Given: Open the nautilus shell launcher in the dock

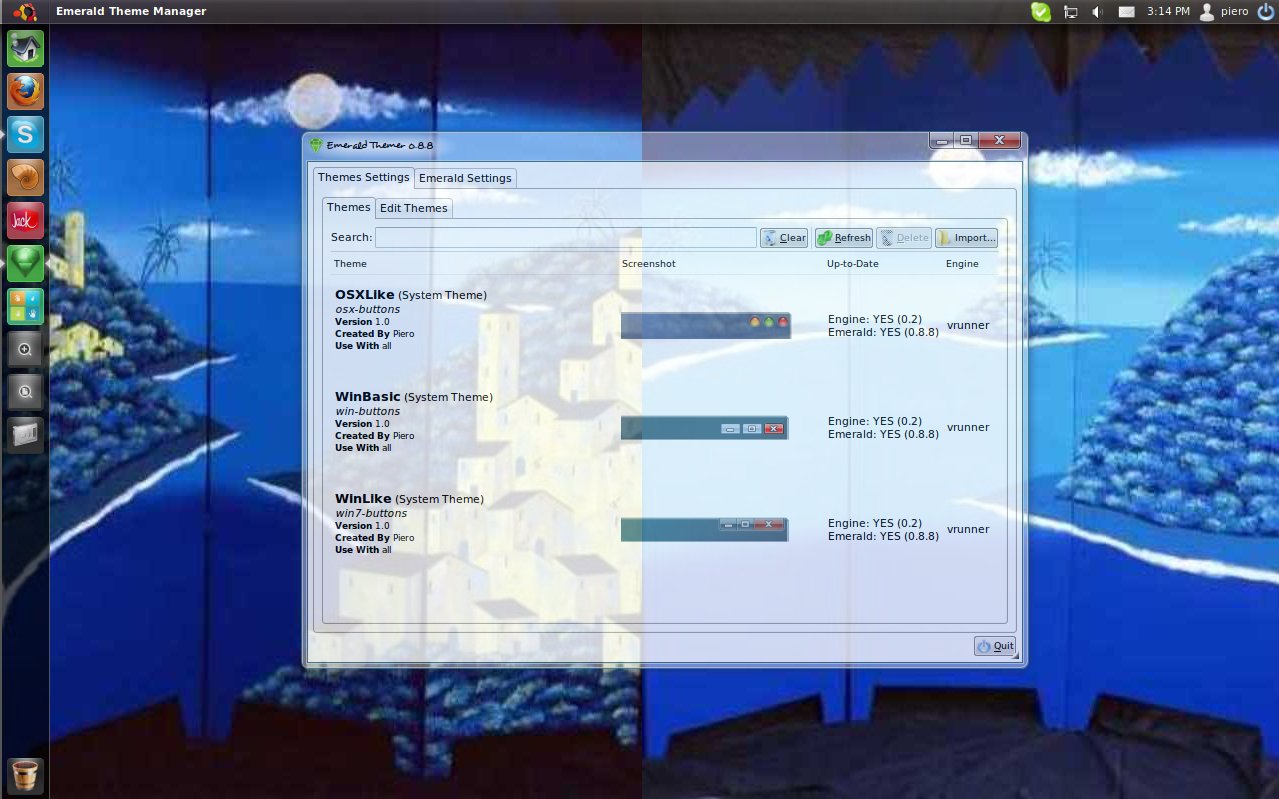Looking at the screenshot, I should pyautogui.click(x=25, y=177).
